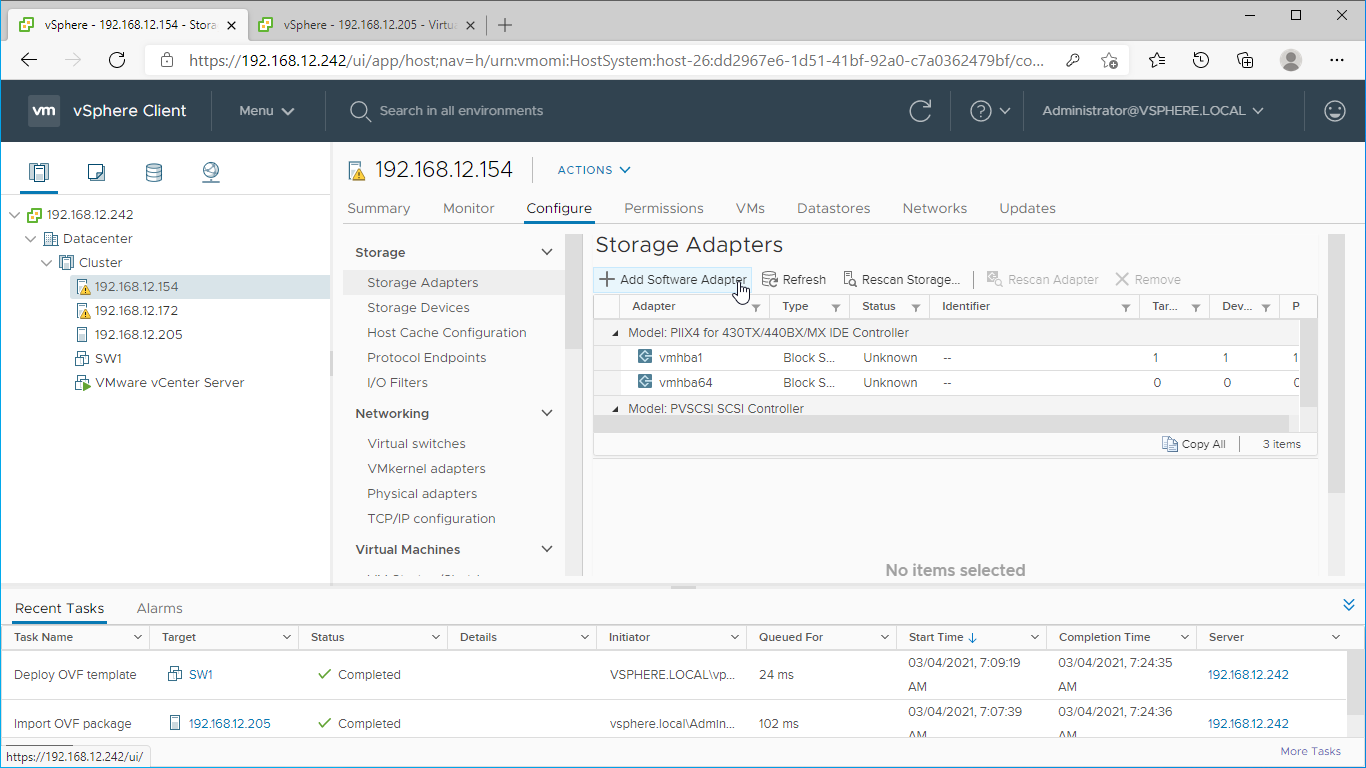Open the SW1 target link in tasks
The height and width of the screenshot is (768, 1366).
point(201,675)
